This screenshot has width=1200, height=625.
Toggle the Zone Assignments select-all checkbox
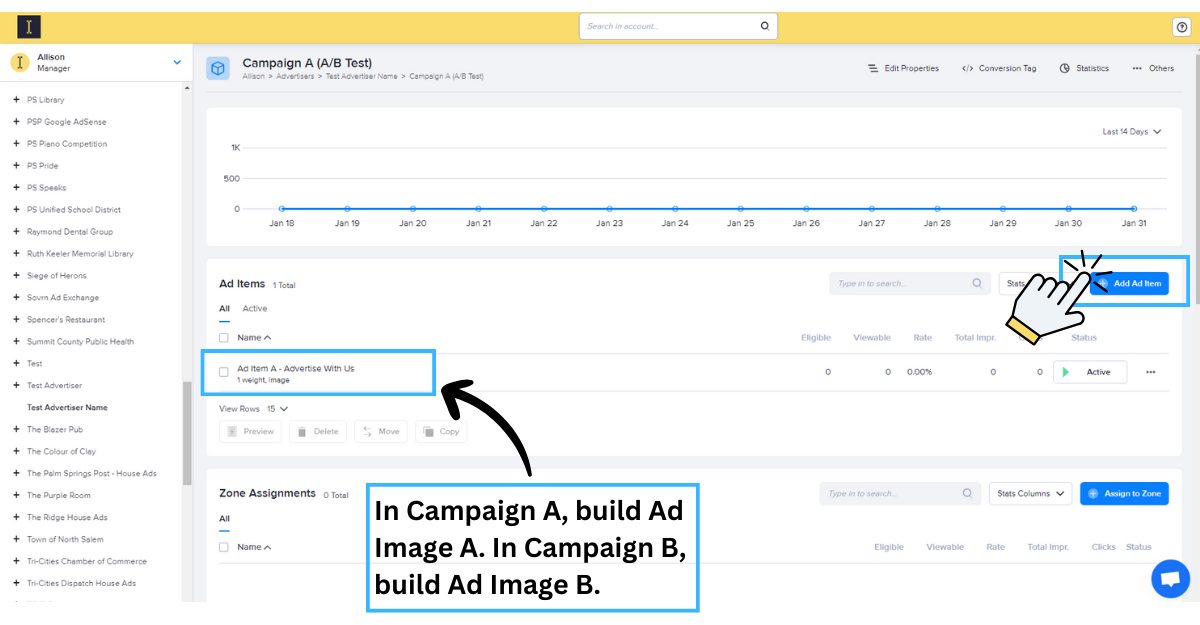(x=224, y=547)
